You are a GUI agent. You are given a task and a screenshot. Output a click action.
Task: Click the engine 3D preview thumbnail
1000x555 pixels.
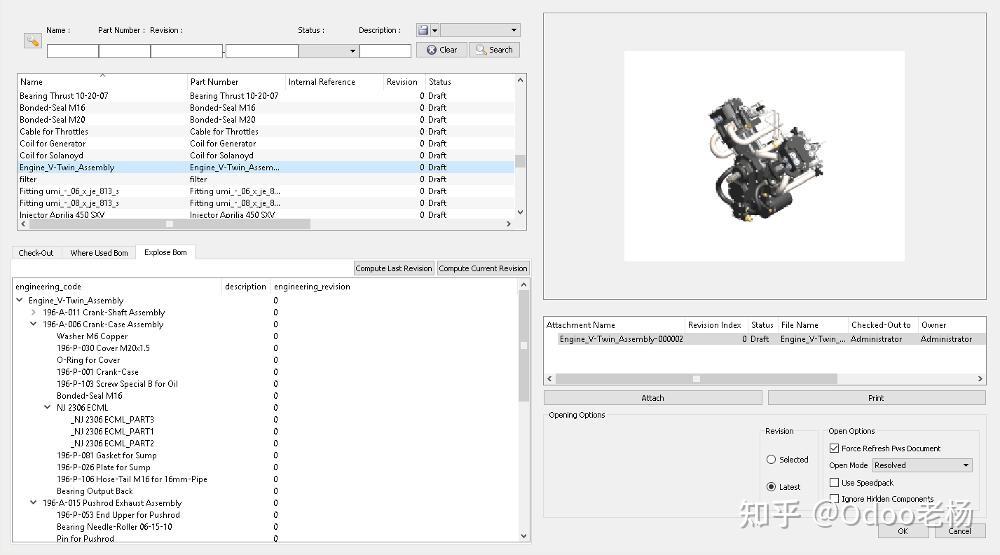pyautogui.click(x=764, y=156)
